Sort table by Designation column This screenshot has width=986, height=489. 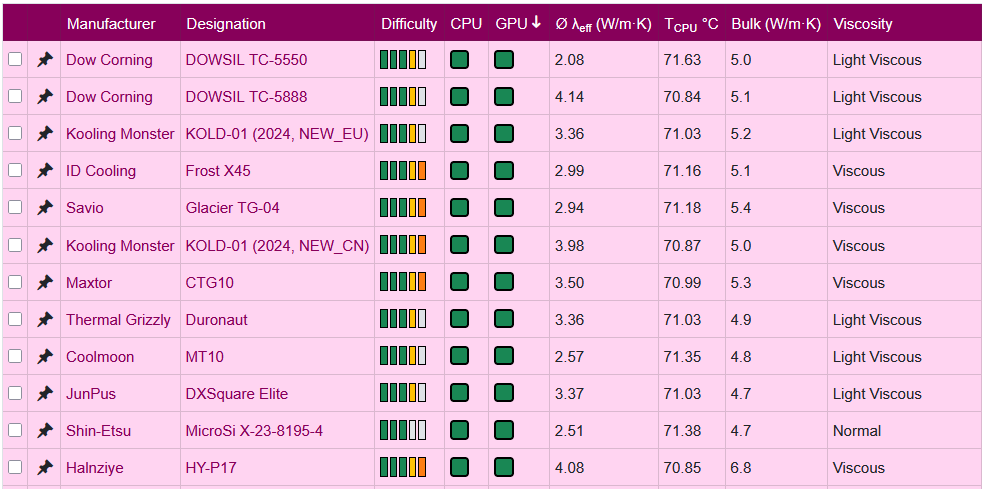tap(226, 24)
